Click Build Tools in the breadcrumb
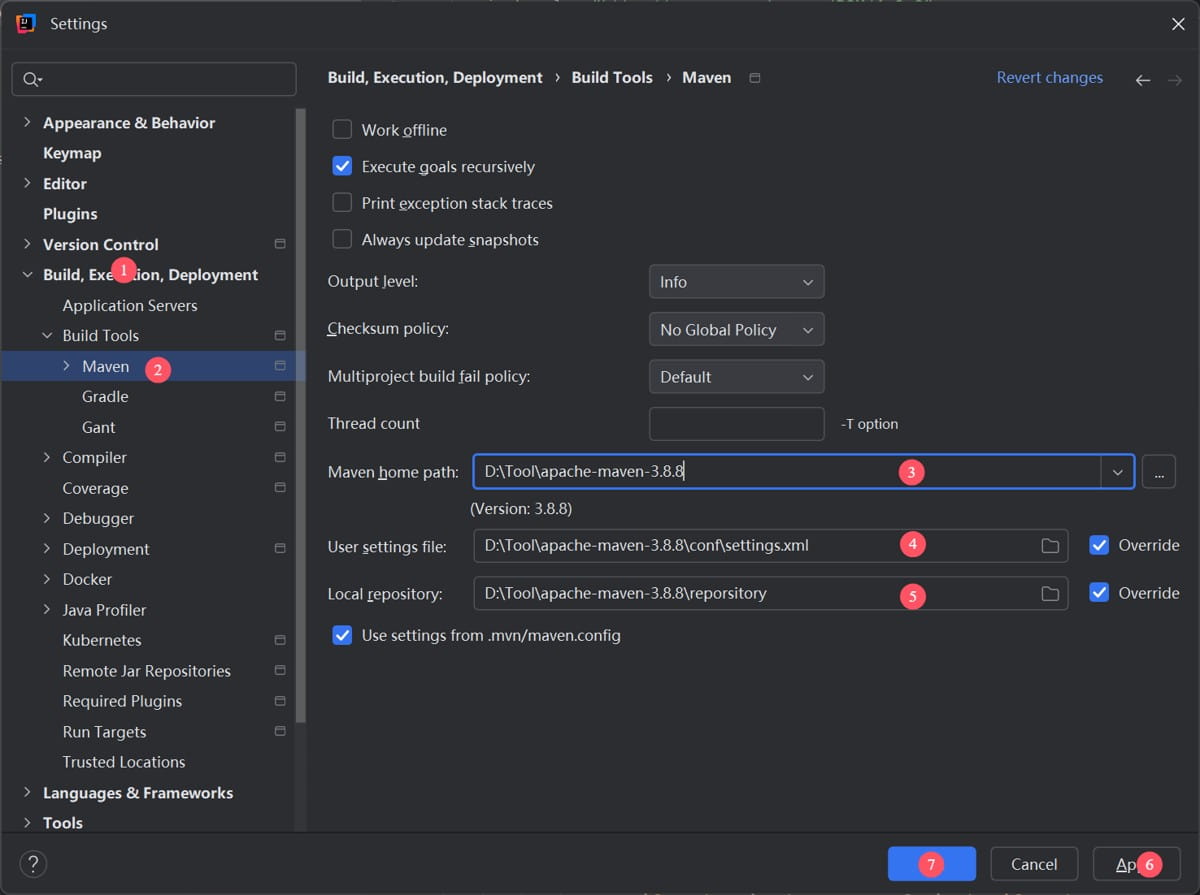 [612, 78]
